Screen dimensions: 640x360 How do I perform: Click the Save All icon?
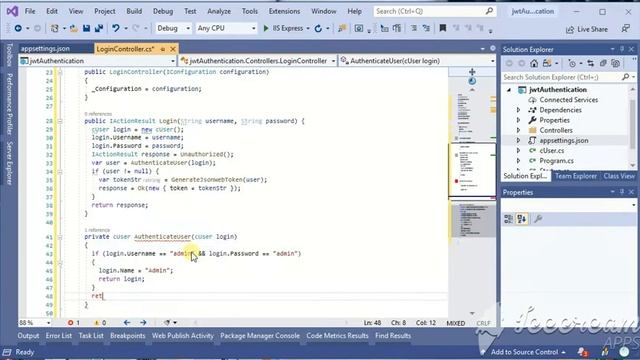[x=99, y=28]
